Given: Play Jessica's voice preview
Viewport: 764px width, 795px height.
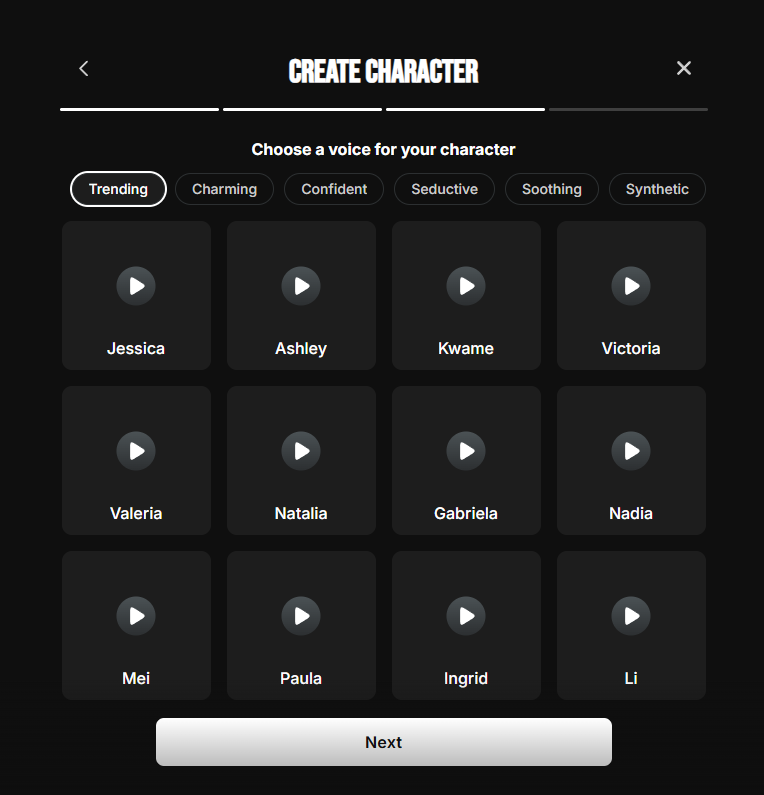Looking at the screenshot, I should coord(136,286).
